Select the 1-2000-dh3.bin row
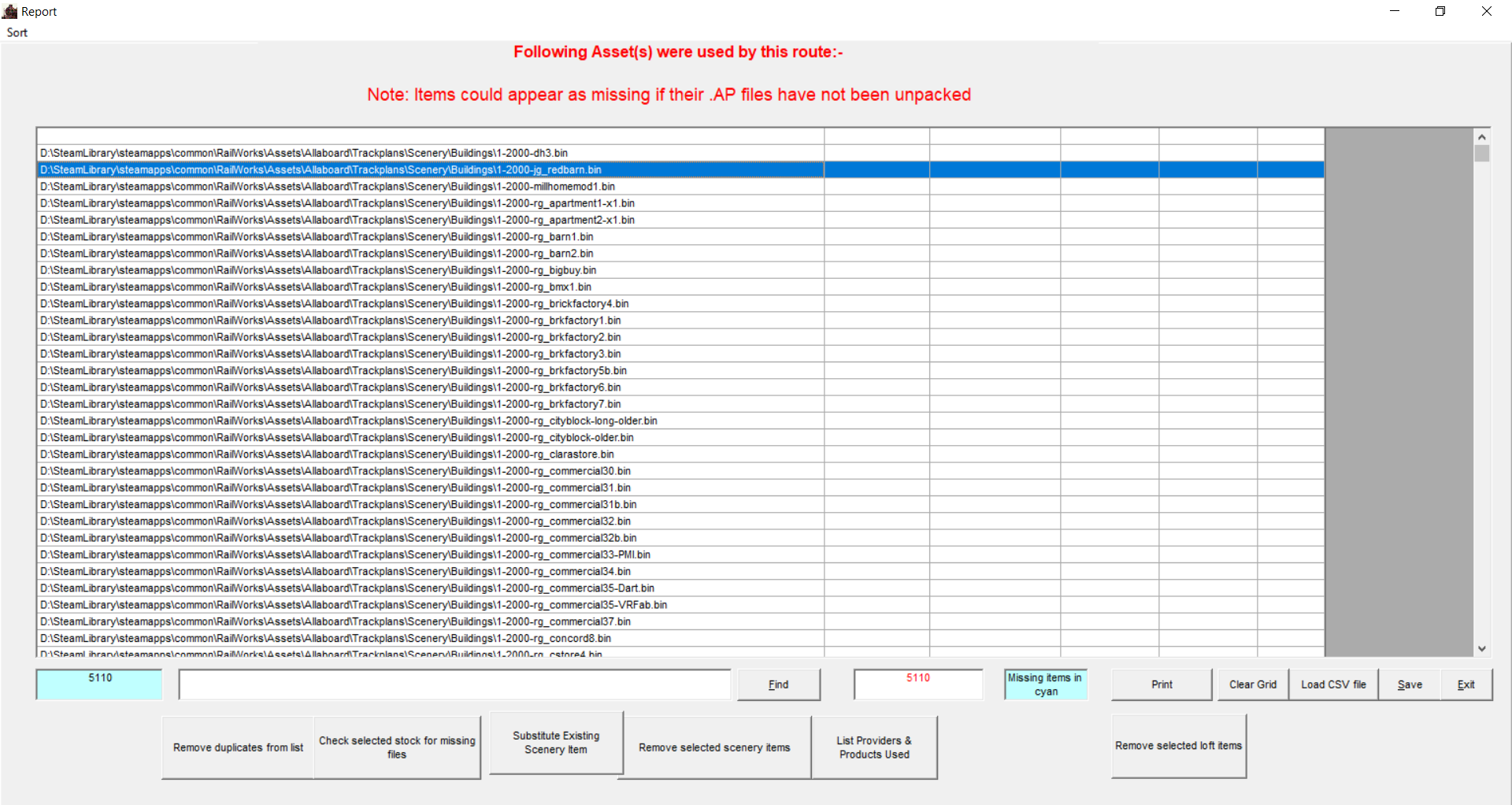This screenshot has width=1512, height=805. tap(304, 153)
